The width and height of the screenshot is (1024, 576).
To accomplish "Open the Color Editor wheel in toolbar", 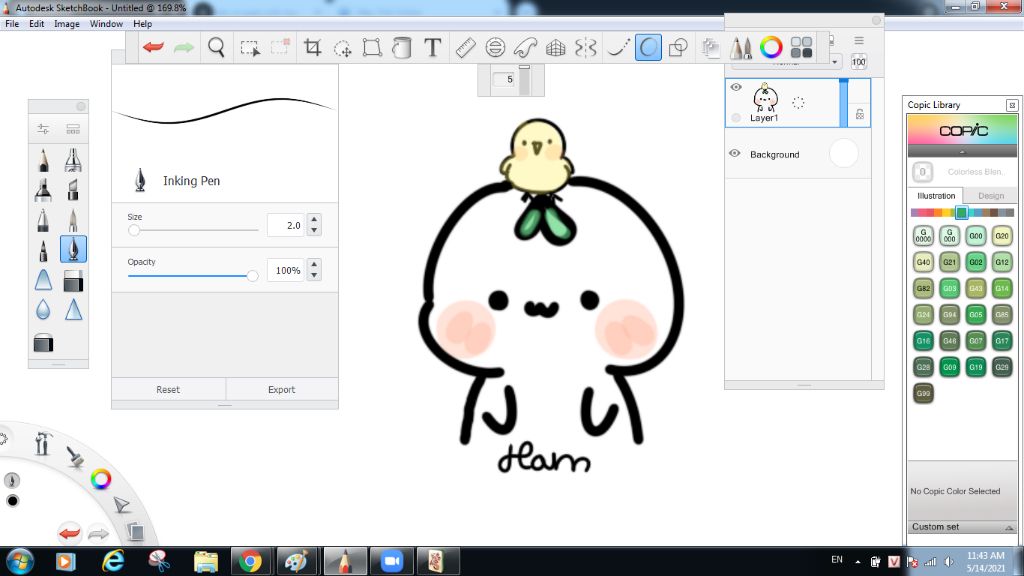I will point(771,47).
